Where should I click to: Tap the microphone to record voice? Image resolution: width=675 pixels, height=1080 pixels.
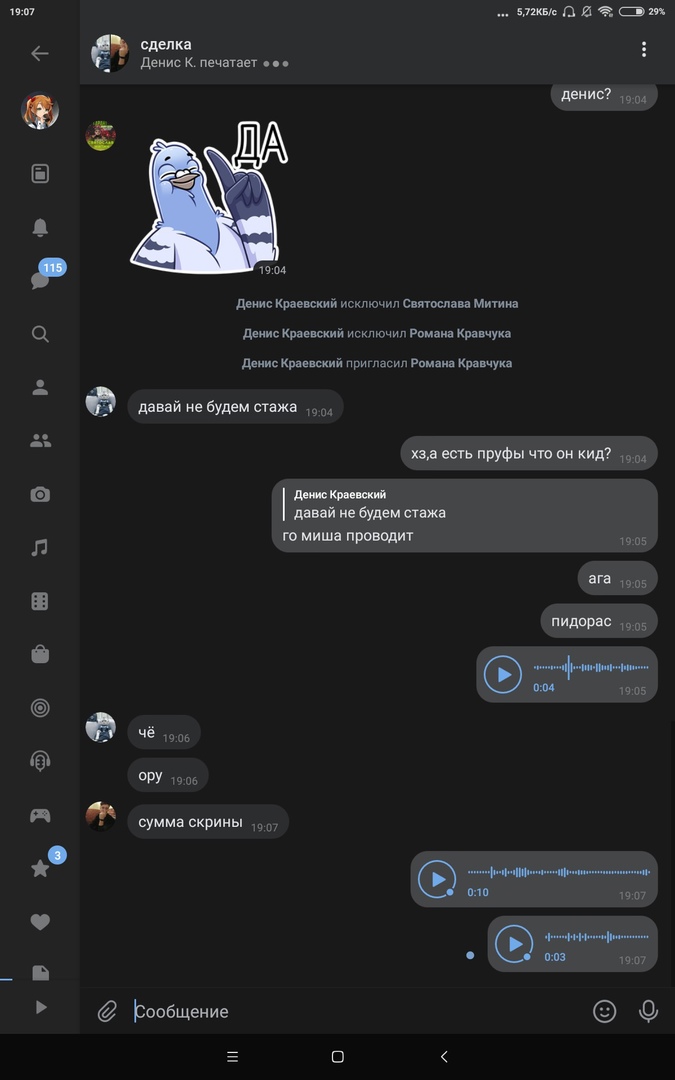pyautogui.click(x=648, y=1011)
